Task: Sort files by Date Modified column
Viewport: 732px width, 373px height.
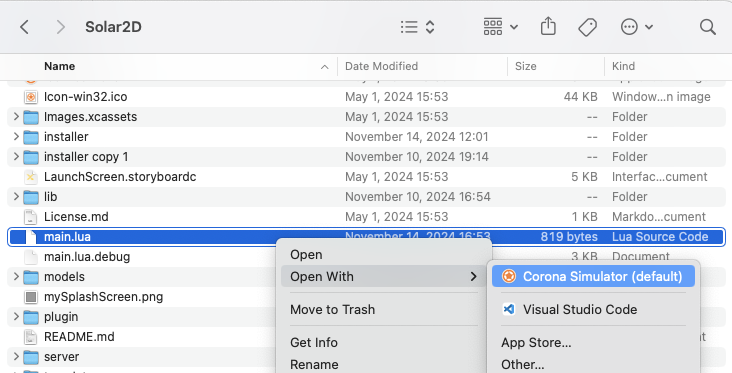Action: (381, 66)
